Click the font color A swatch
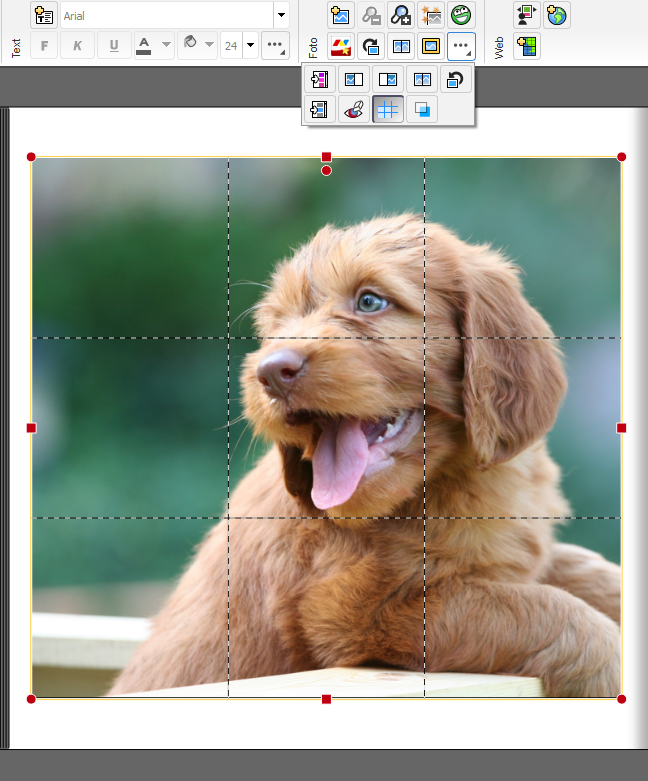Viewport: 648px width, 781px height. (144, 46)
